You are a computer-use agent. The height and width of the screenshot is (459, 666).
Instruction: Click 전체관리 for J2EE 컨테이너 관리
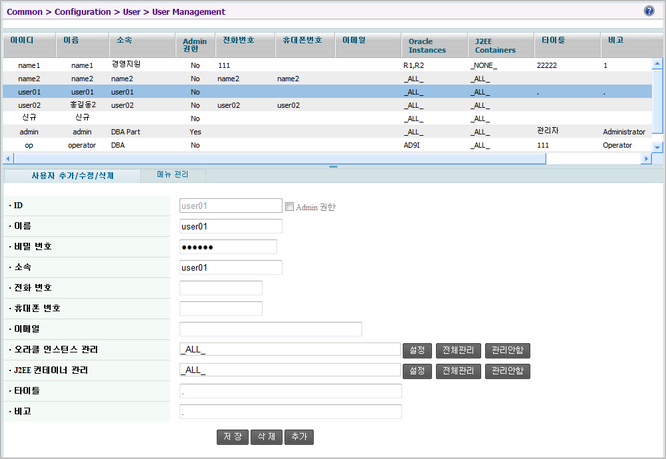click(458, 371)
